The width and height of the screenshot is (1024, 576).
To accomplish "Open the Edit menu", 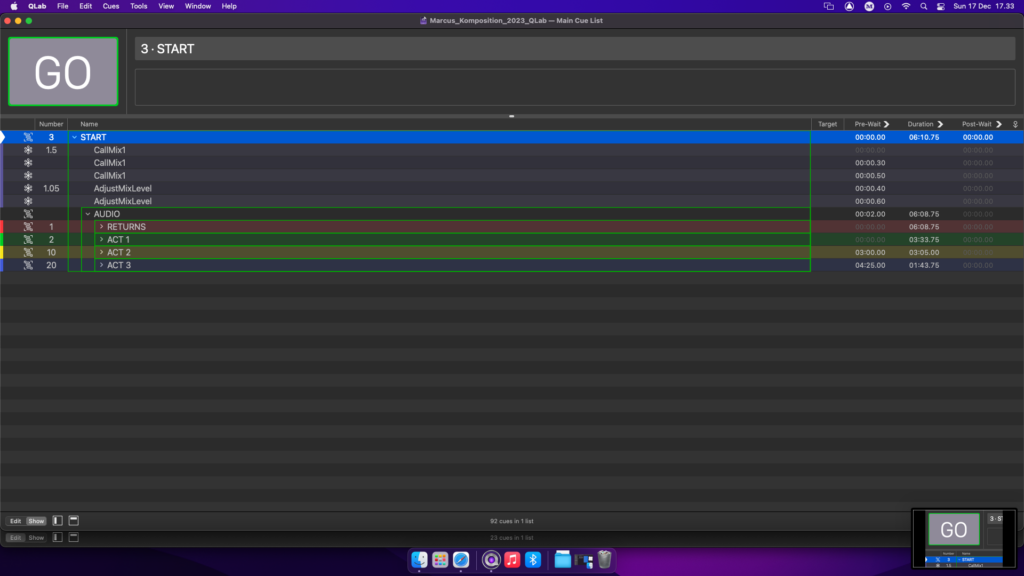I will [86, 6].
